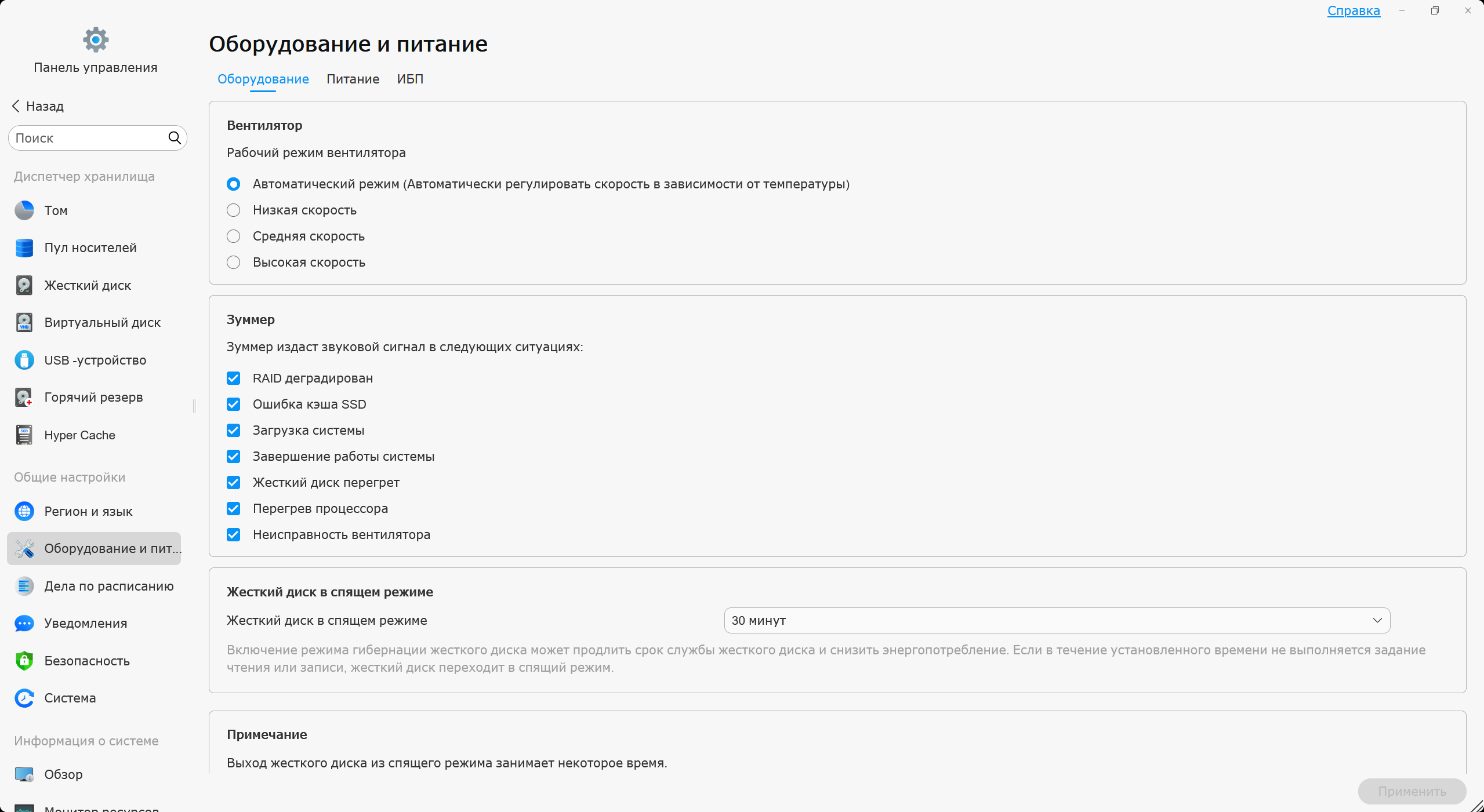Choose the Высокая скорость radio button
The height and width of the screenshot is (812, 1484).
click(233, 263)
